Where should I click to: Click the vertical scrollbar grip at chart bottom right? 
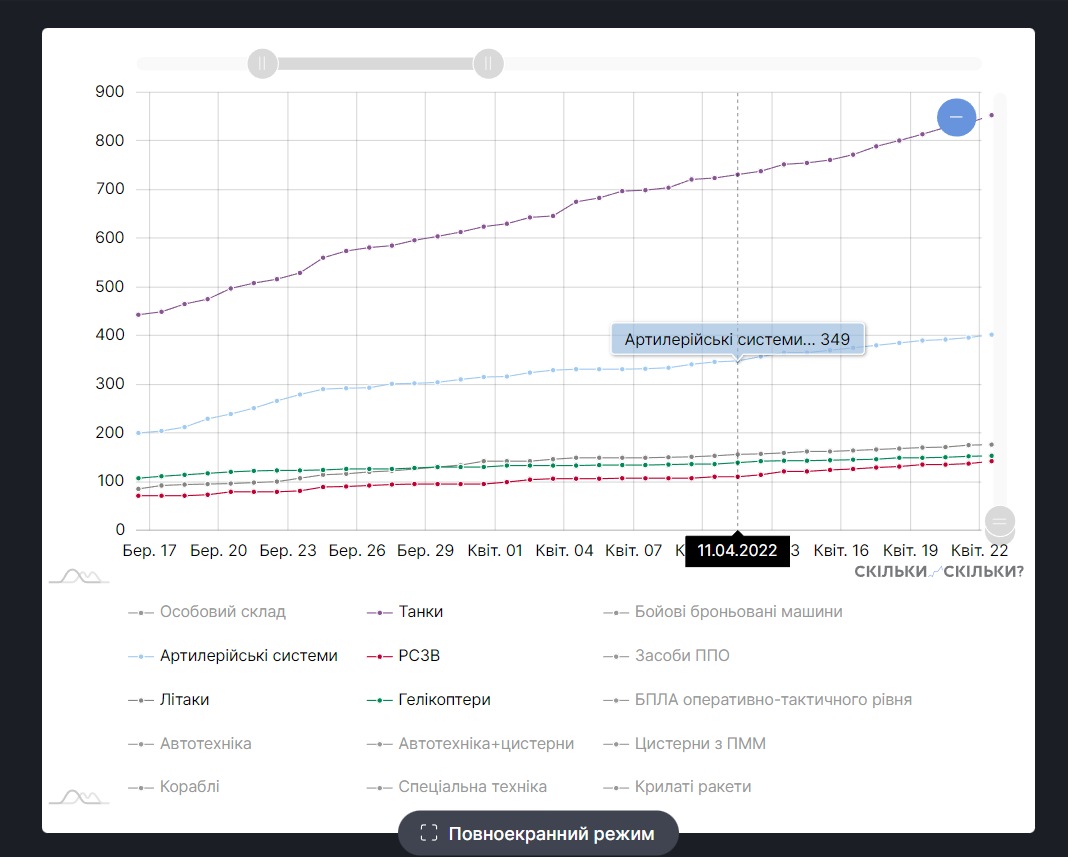[x=1000, y=521]
